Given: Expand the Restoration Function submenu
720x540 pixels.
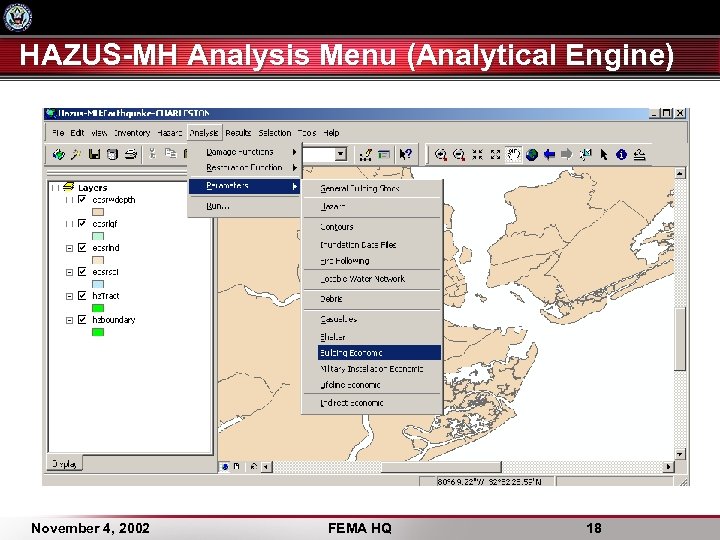Looking at the screenshot, I should pos(244,168).
